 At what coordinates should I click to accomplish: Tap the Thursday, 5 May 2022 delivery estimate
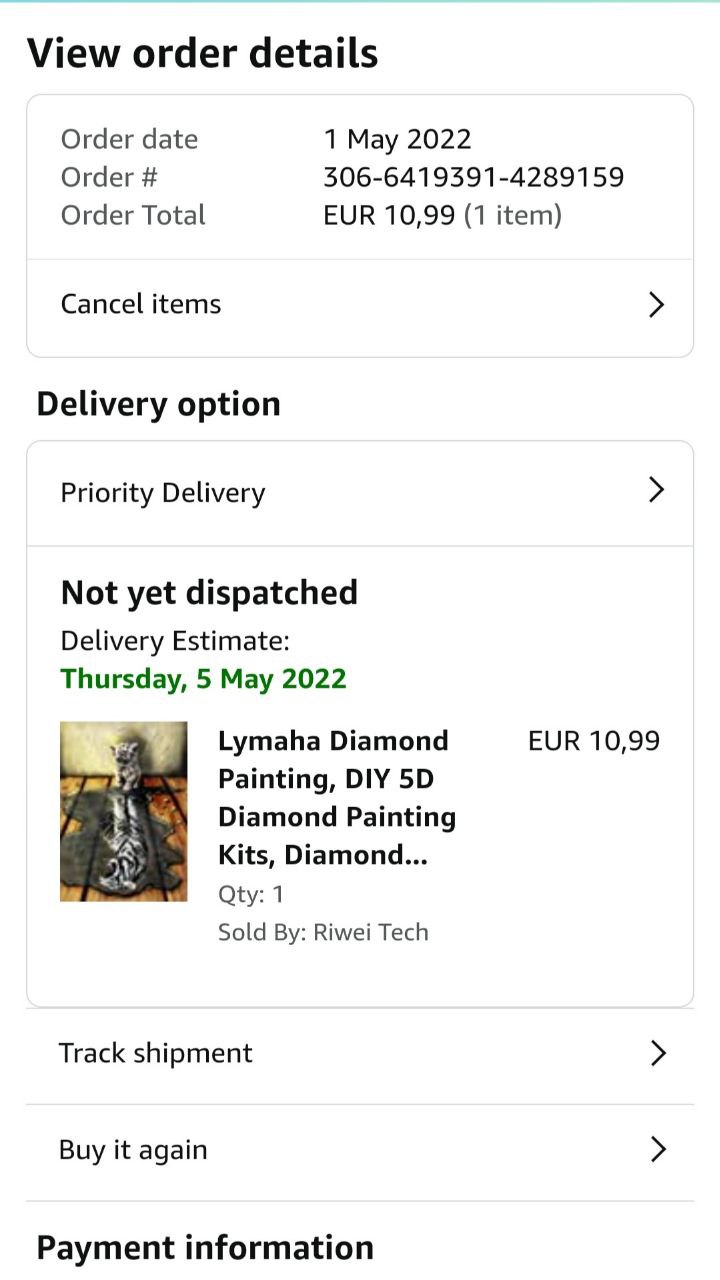pyautogui.click(x=204, y=679)
